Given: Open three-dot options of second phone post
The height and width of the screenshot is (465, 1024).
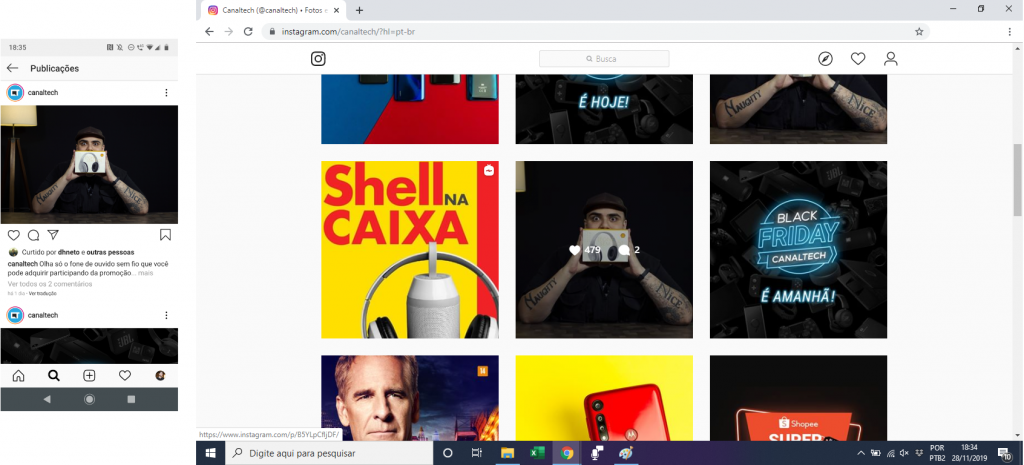Looking at the screenshot, I should [166, 315].
